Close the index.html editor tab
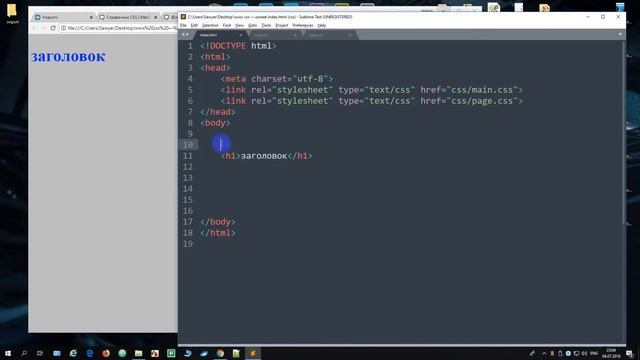 pyautogui.click(x=240, y=35)
